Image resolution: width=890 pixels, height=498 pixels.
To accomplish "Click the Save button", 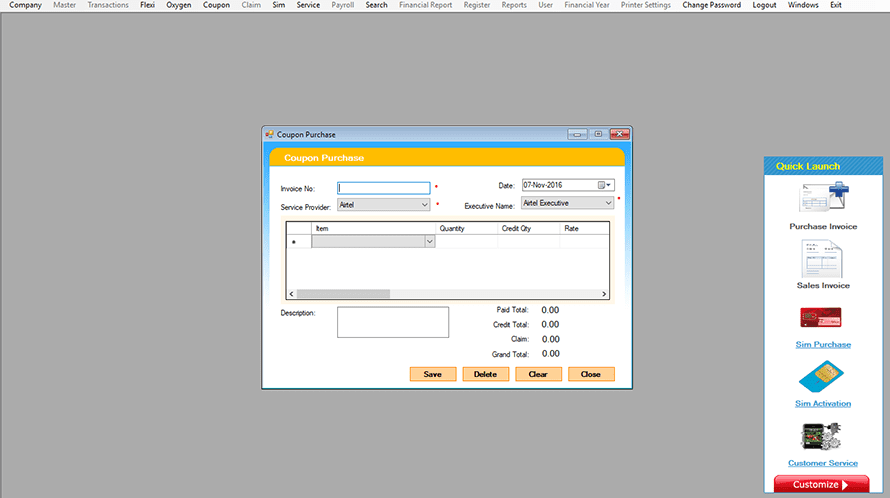I will click(x=433, y=374).
